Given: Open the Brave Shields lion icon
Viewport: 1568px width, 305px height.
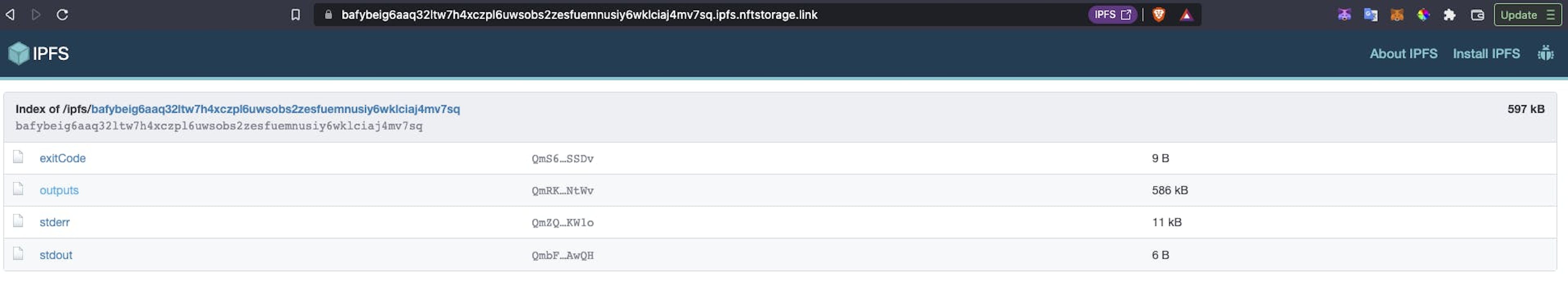Looking at the screenshot, I should (1158, 15).
